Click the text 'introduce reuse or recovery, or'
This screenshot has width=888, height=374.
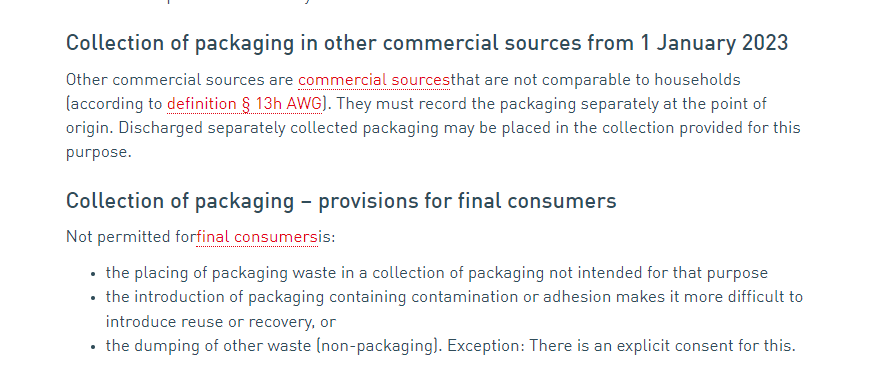(221, 322)
